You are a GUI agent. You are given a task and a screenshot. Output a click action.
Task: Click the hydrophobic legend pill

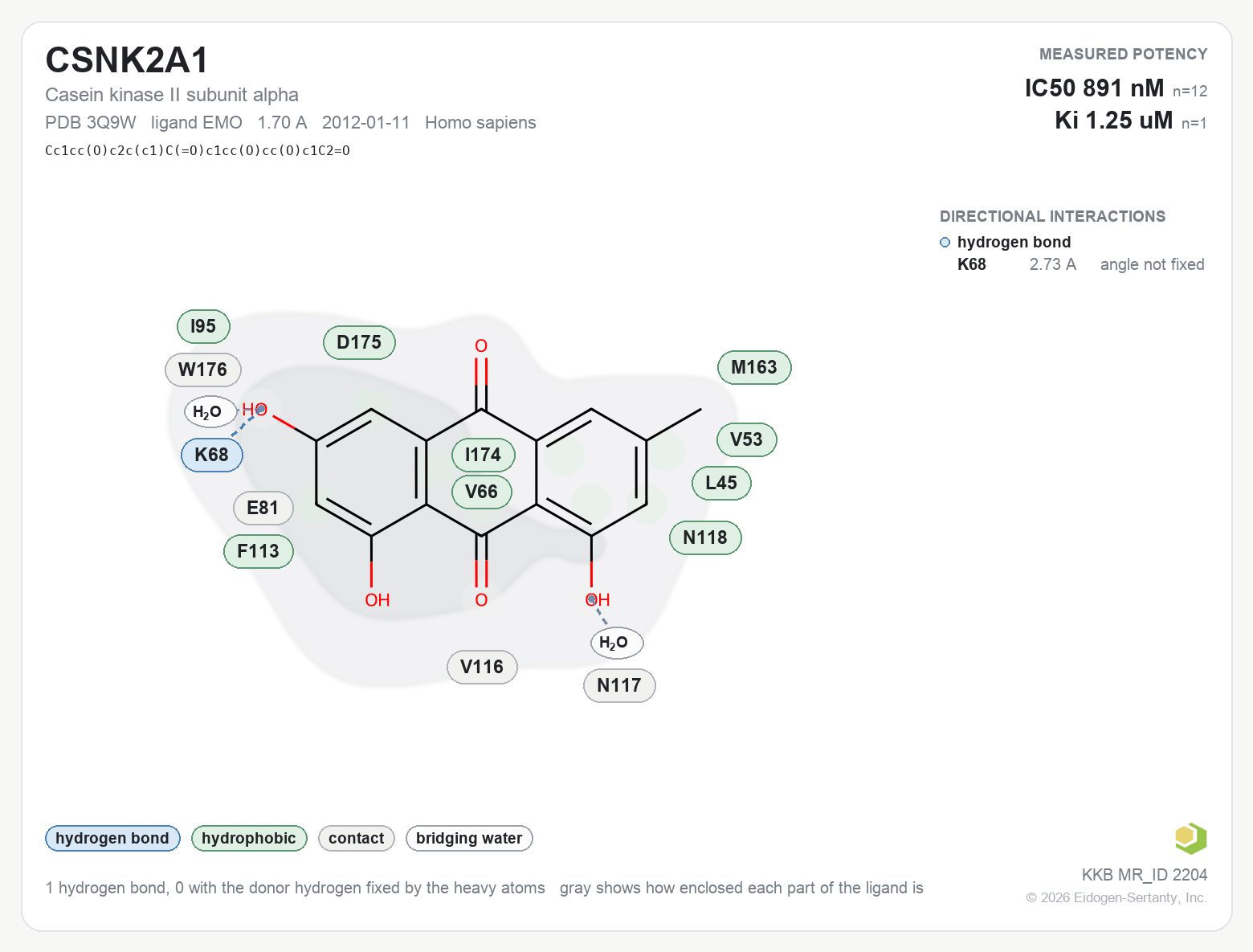[249, 838]
